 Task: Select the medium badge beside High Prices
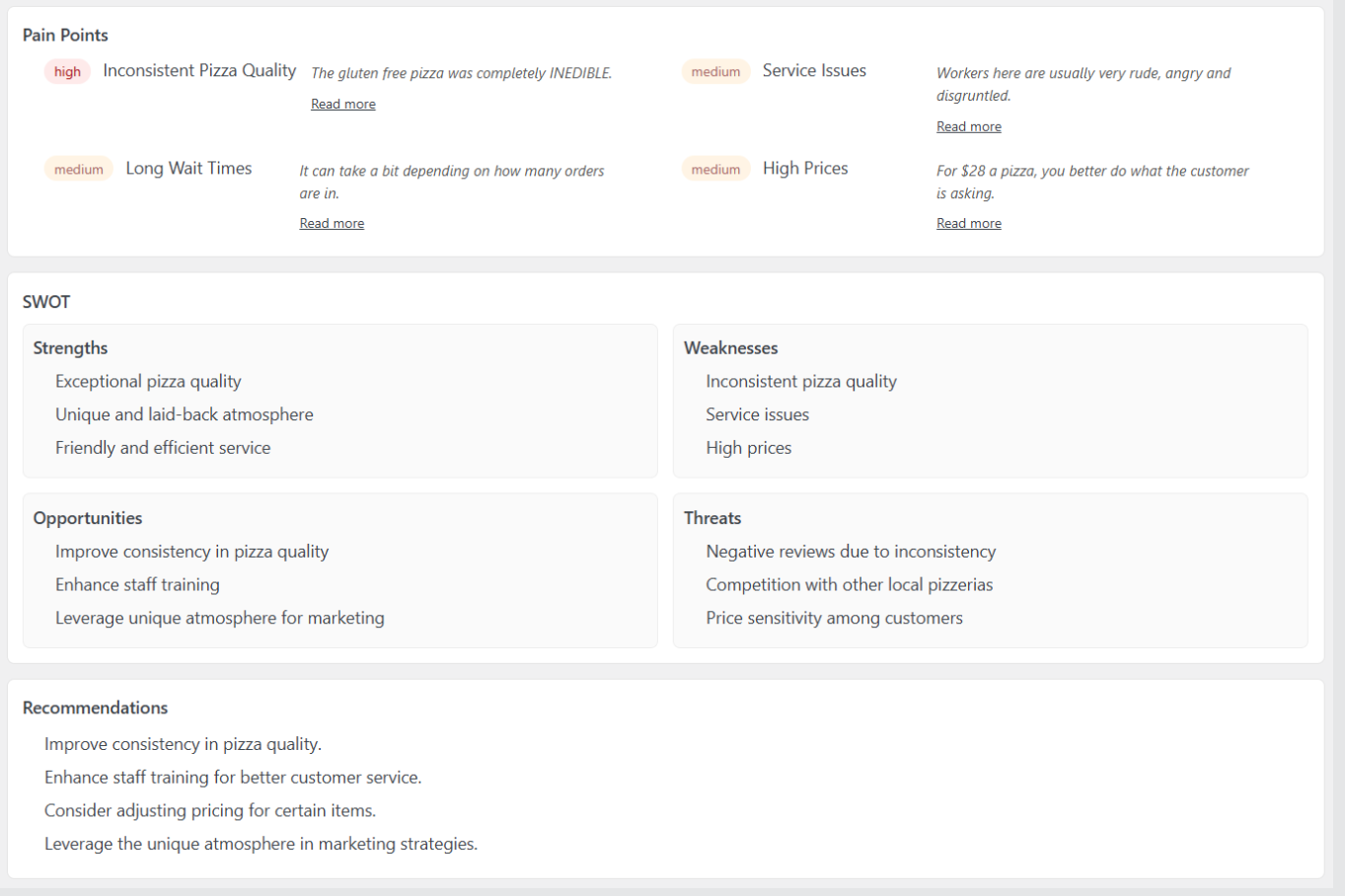click(x=715, y=169)
